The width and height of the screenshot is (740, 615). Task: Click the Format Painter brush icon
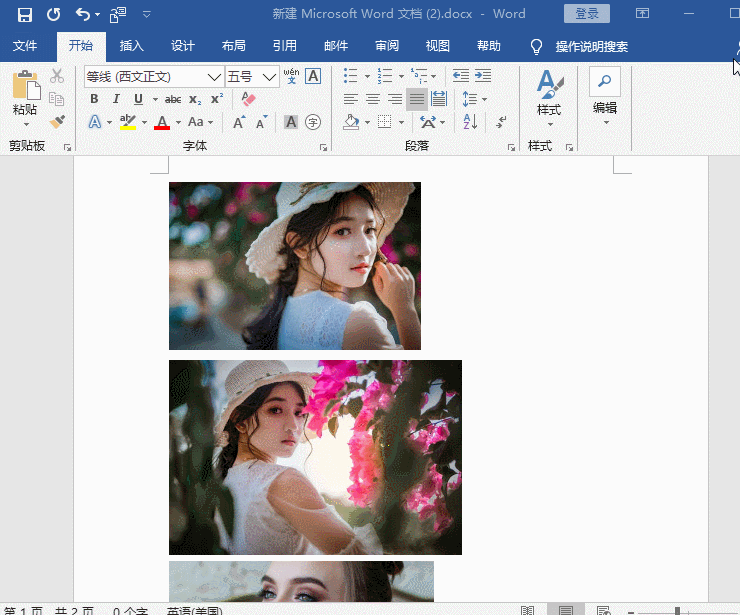(57, 121)
